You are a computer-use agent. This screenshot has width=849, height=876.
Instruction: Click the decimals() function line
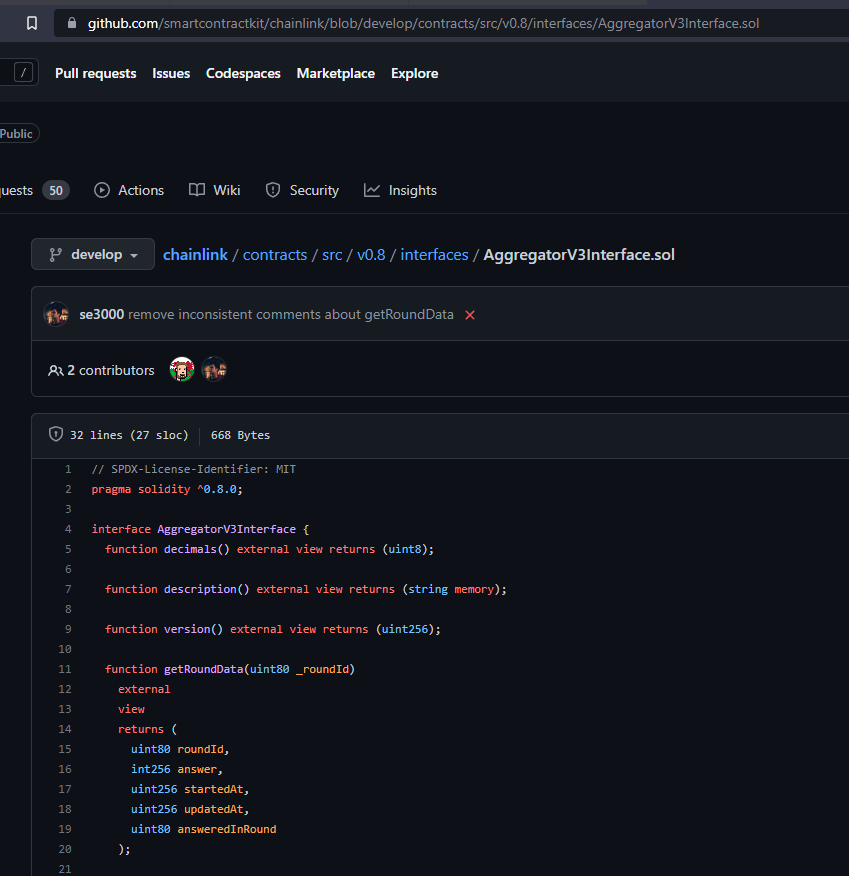(x=269, y=549)
